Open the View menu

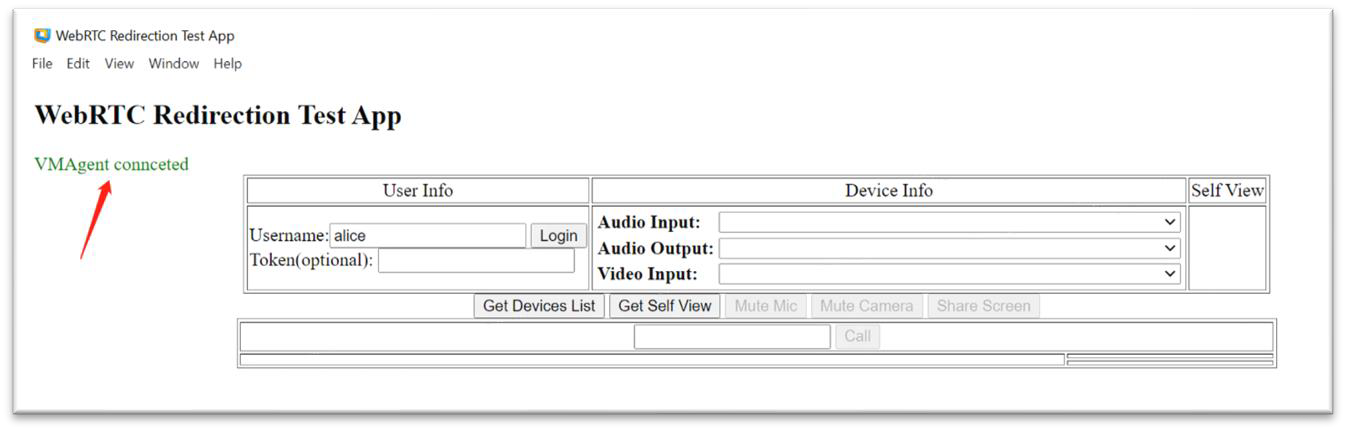click(x=119, y=63)
